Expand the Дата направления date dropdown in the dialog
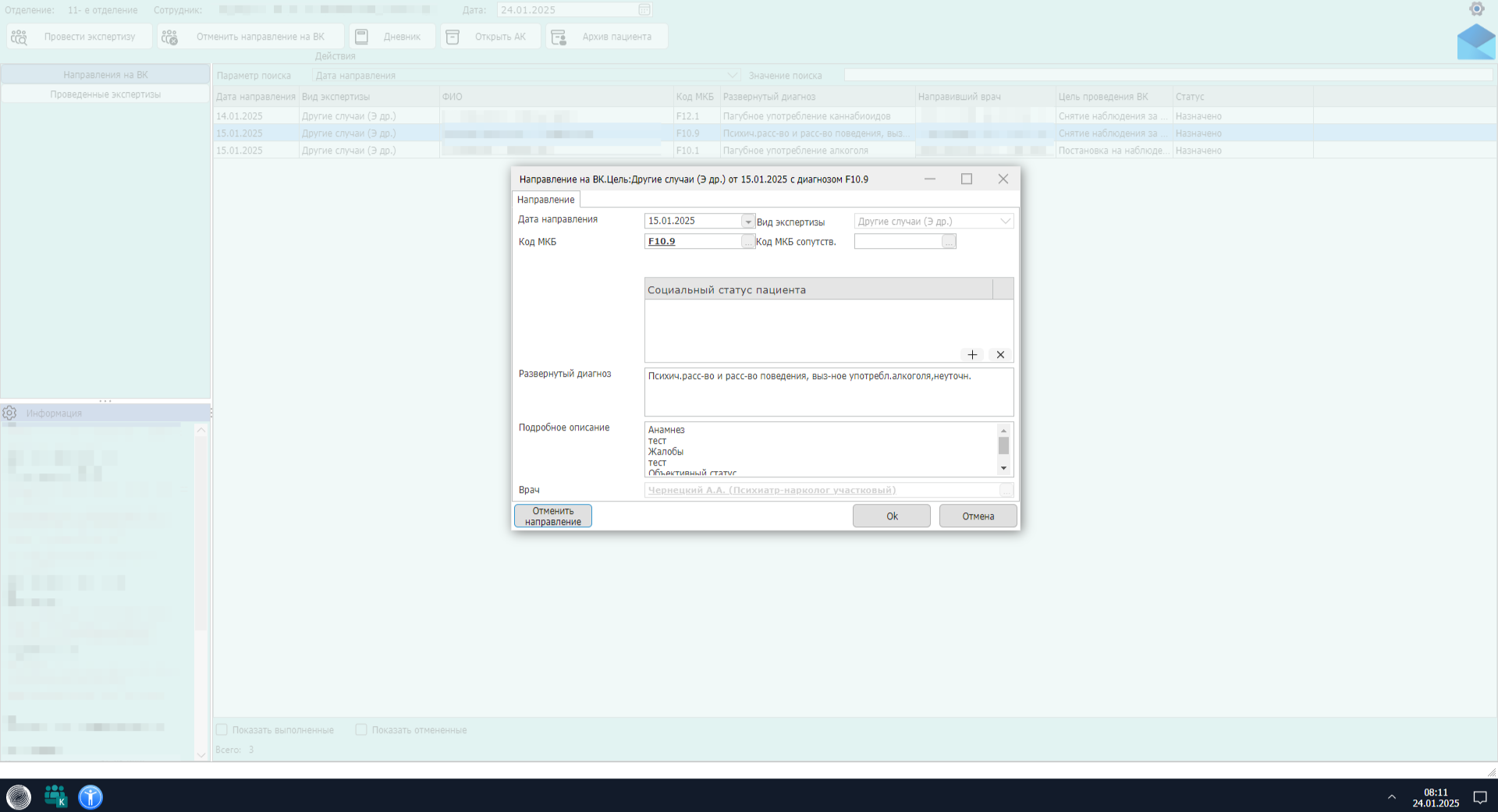The image size is (1498, 812). pyautogui.click(x=747, y=222)
